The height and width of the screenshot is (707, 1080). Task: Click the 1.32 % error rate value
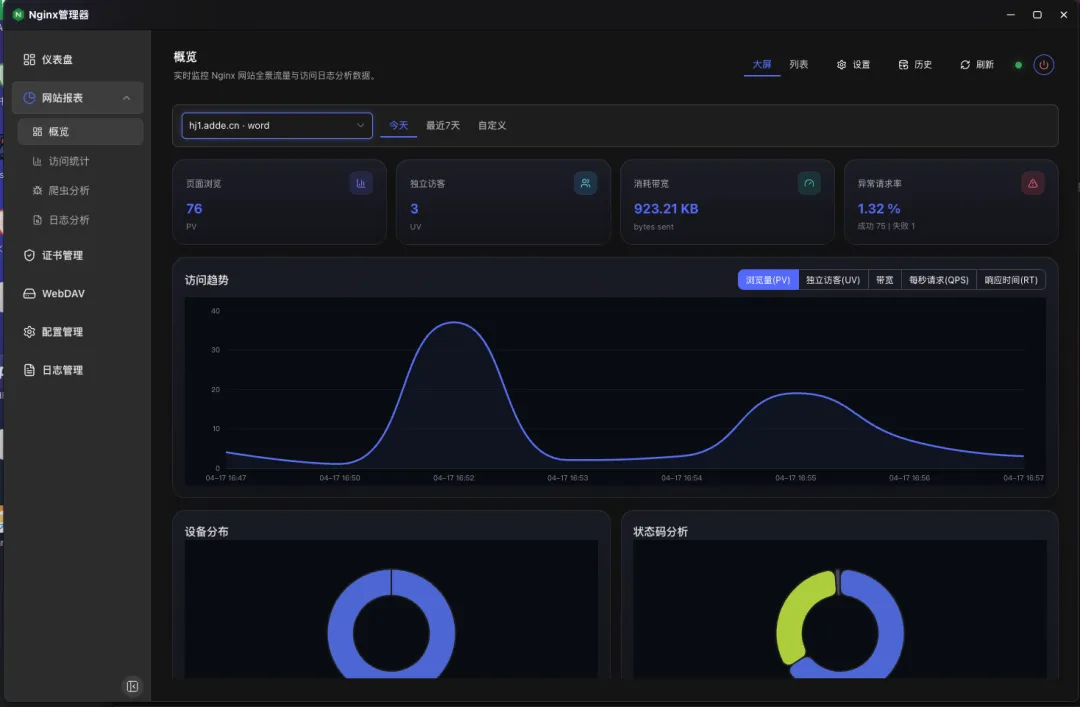tap(879, 209)
